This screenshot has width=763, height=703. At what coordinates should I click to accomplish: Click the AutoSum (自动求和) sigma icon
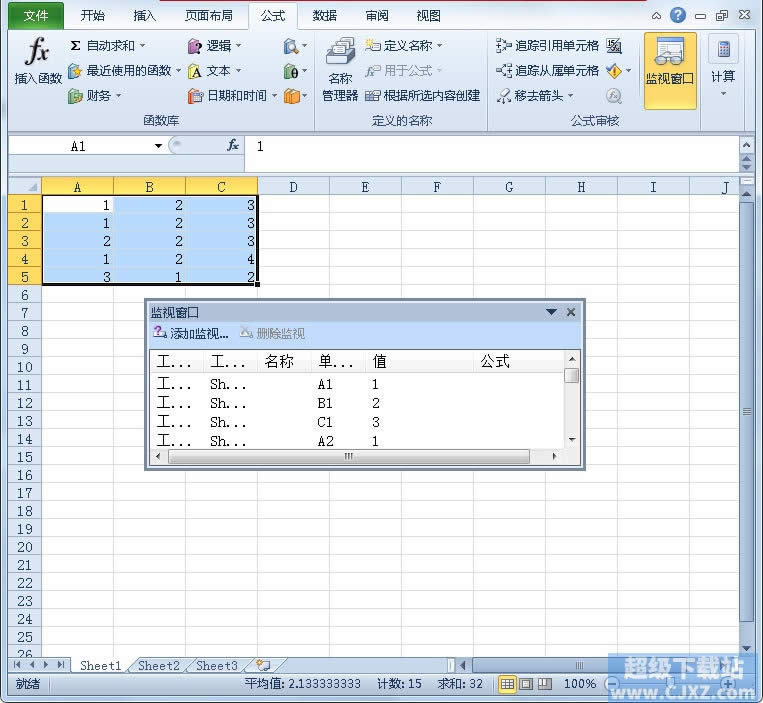(x=75, y=45)
